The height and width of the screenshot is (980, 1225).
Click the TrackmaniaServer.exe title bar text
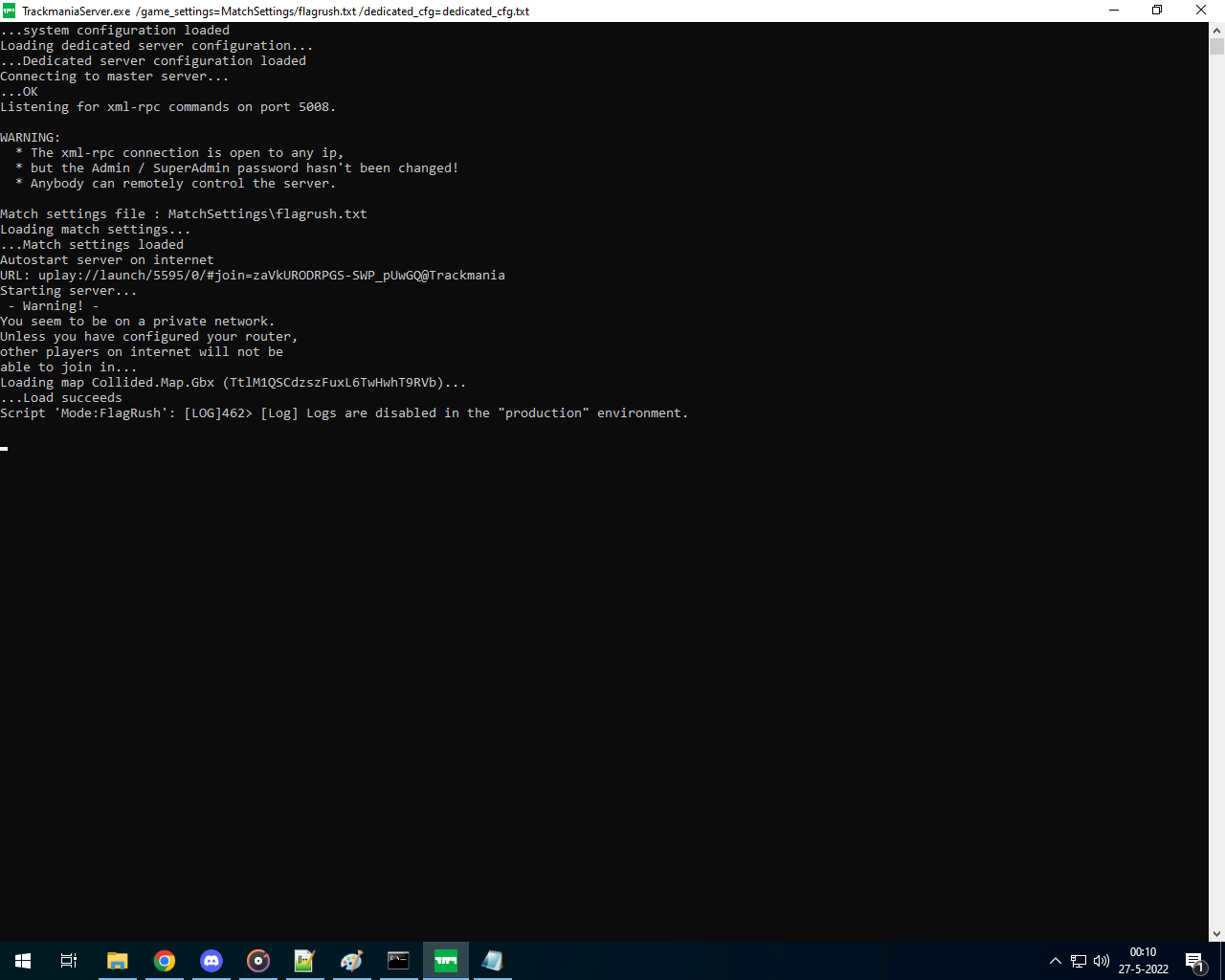coord(276,11)
